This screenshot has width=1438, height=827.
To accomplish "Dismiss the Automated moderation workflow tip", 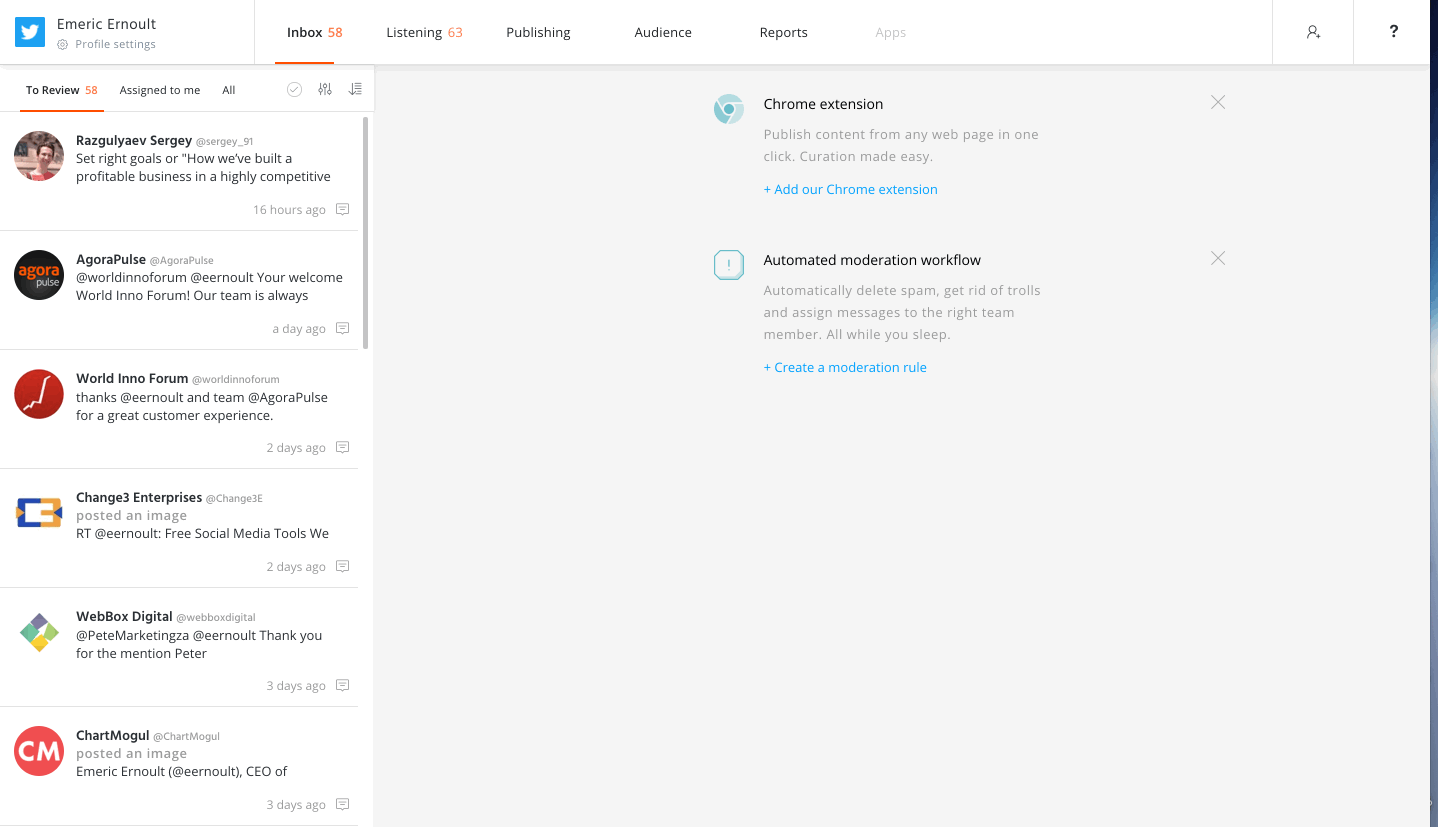I will click(1217, 258).
